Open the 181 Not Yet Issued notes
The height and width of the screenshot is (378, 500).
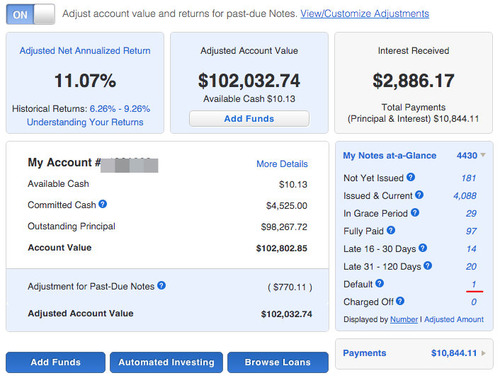tap(469, 178)
